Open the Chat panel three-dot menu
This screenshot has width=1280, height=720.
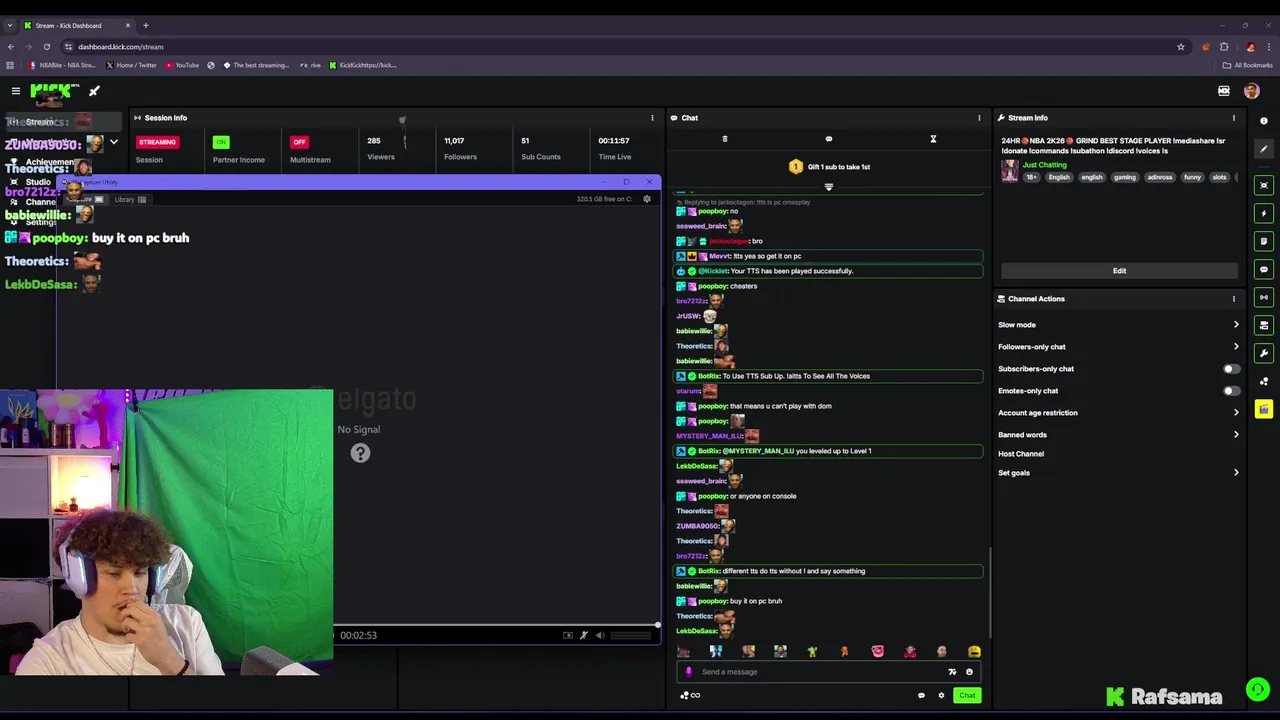coord(979,118)
